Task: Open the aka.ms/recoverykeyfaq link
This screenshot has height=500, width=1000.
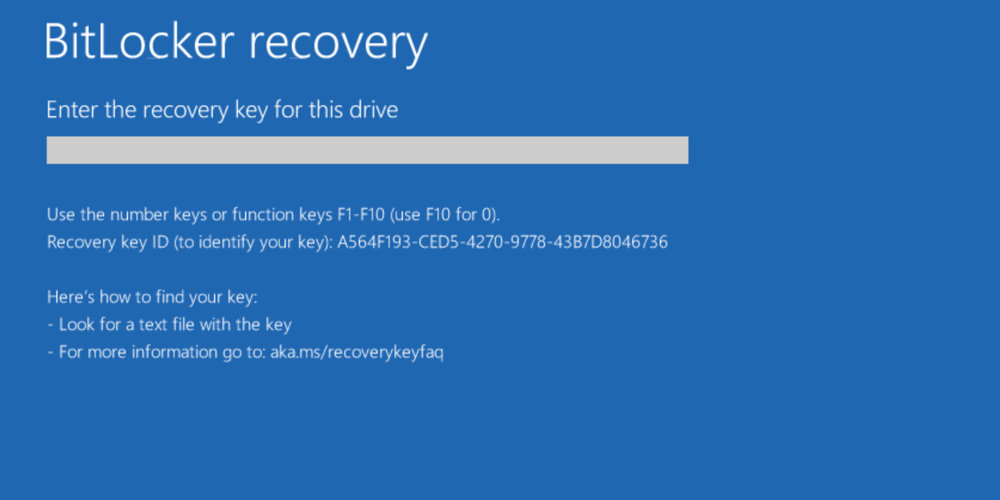Action: (356, 352)
